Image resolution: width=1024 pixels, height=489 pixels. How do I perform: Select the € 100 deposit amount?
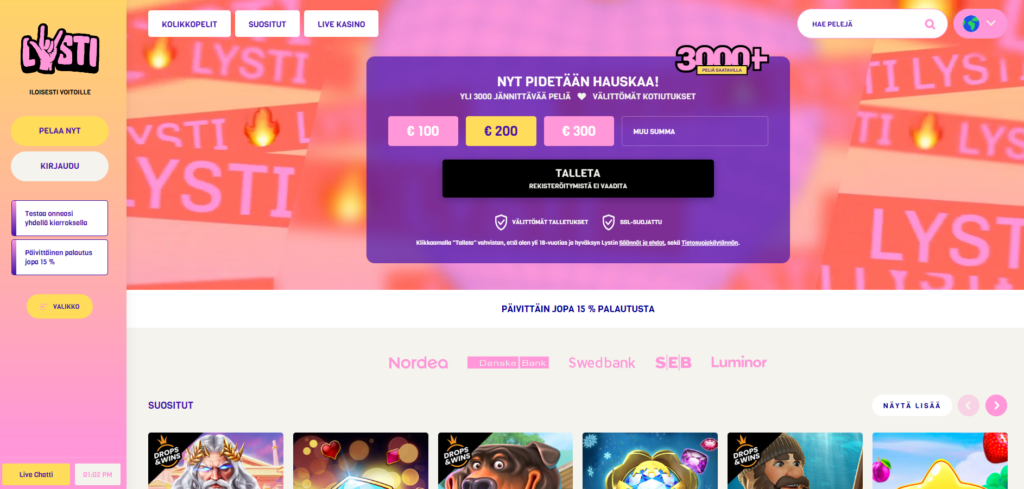click(423, 131)
